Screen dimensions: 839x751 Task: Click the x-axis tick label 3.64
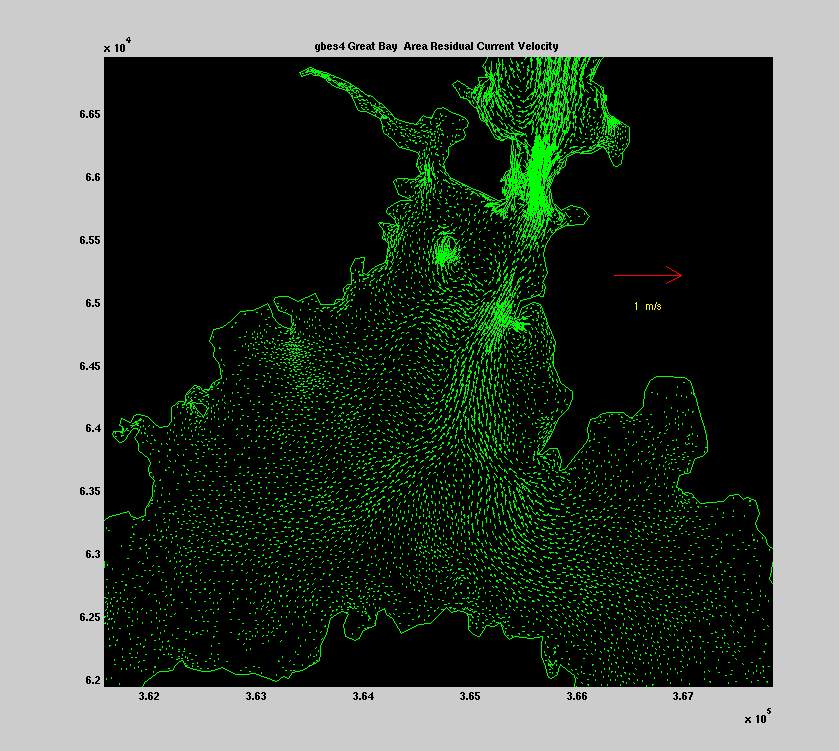tap(363, 696)
